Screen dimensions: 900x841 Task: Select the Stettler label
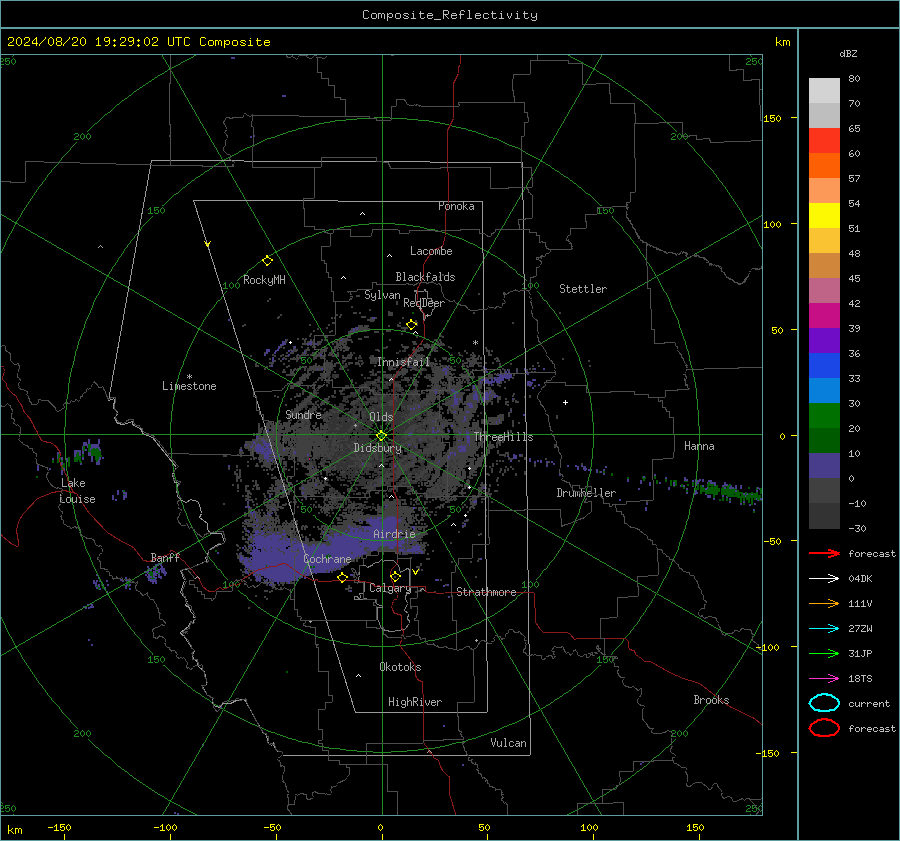click(x=583, y=289)
